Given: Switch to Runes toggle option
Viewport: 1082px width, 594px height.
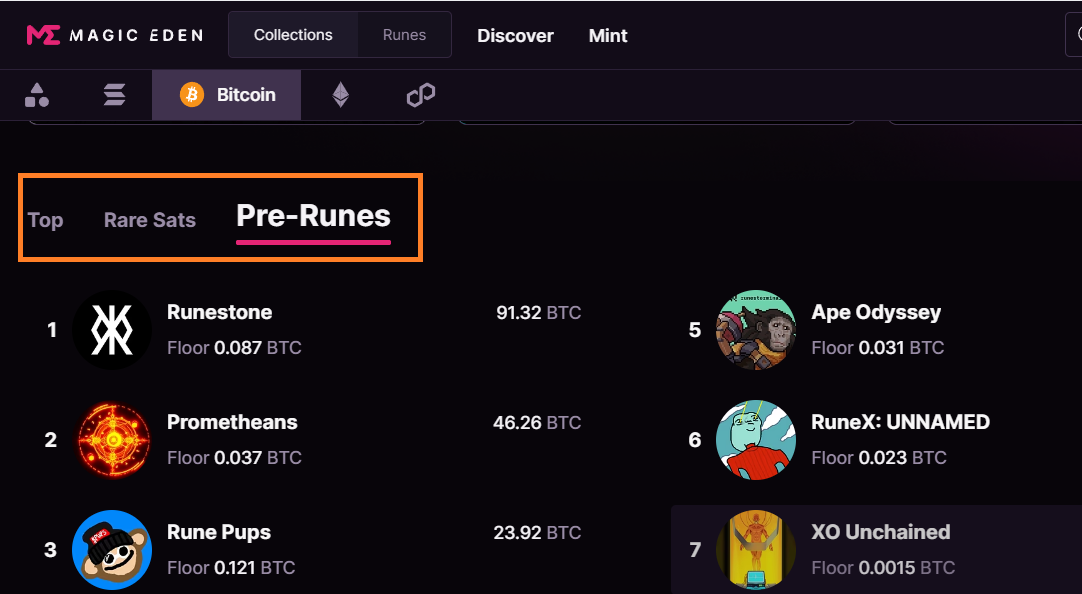Looking at the screenshot, I should point(404,35).
